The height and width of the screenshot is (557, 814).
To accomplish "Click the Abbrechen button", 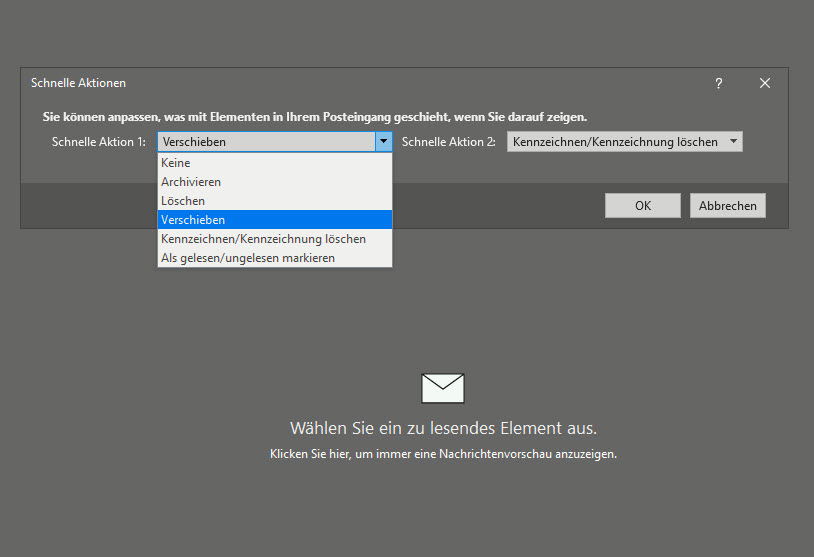I will 727,206.
